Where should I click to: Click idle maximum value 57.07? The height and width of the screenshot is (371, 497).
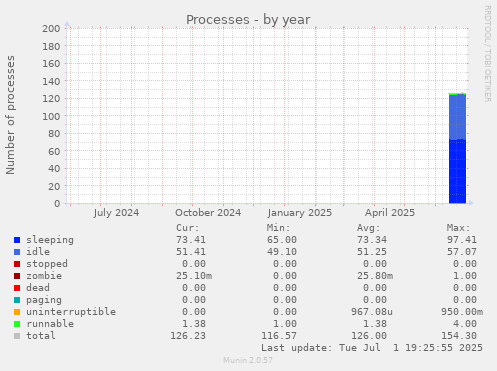pyautogui.click(x=462, y=252)
